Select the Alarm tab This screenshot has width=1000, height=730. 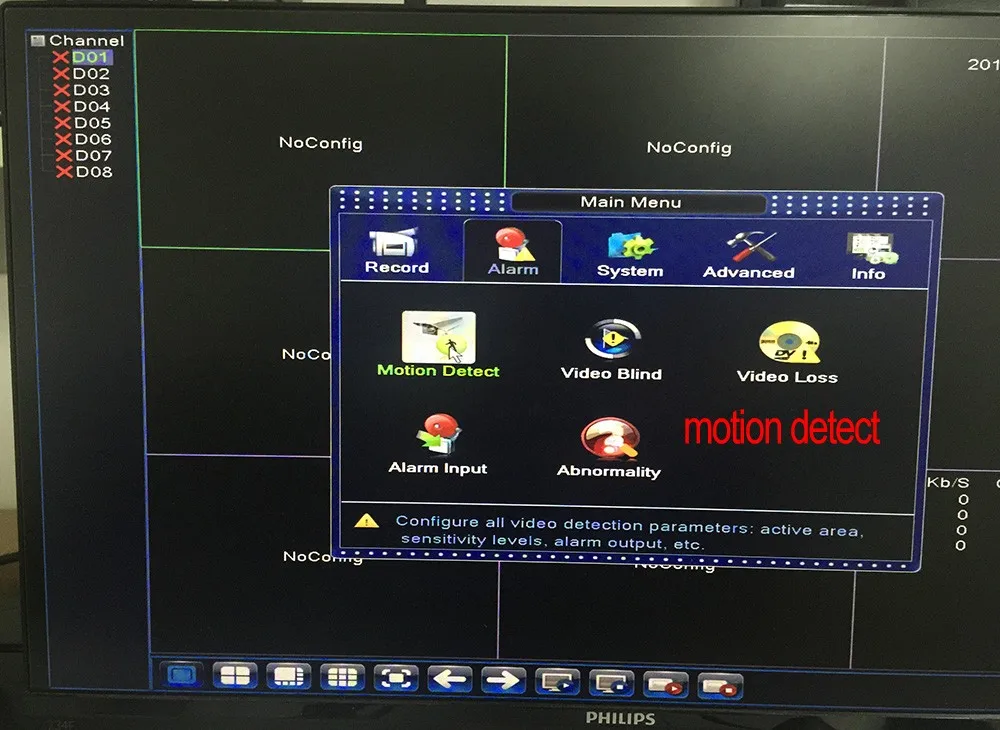tap(513, 252)
